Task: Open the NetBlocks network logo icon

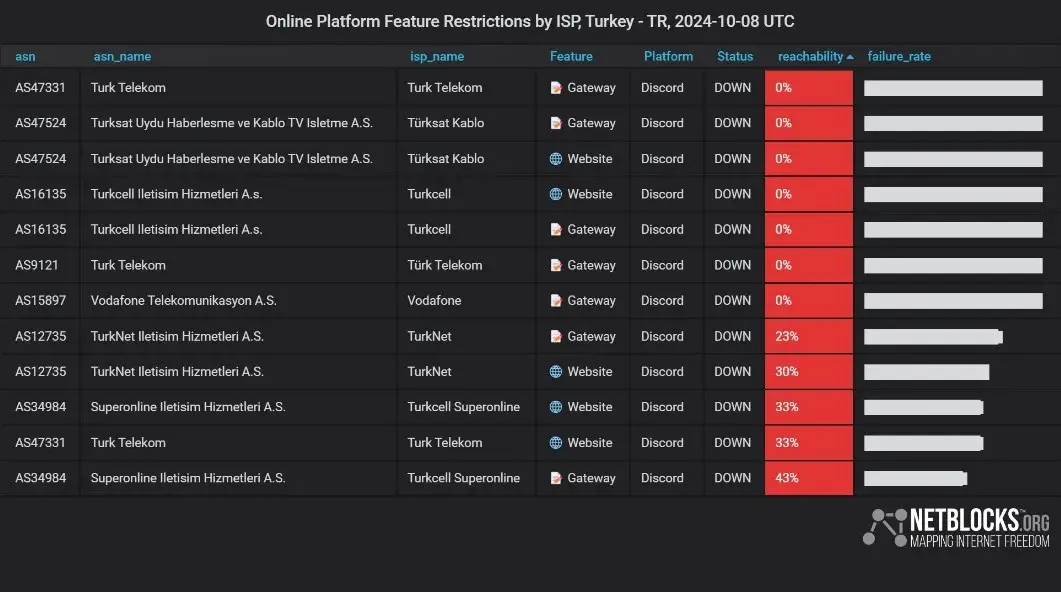Action: [884, 527]
